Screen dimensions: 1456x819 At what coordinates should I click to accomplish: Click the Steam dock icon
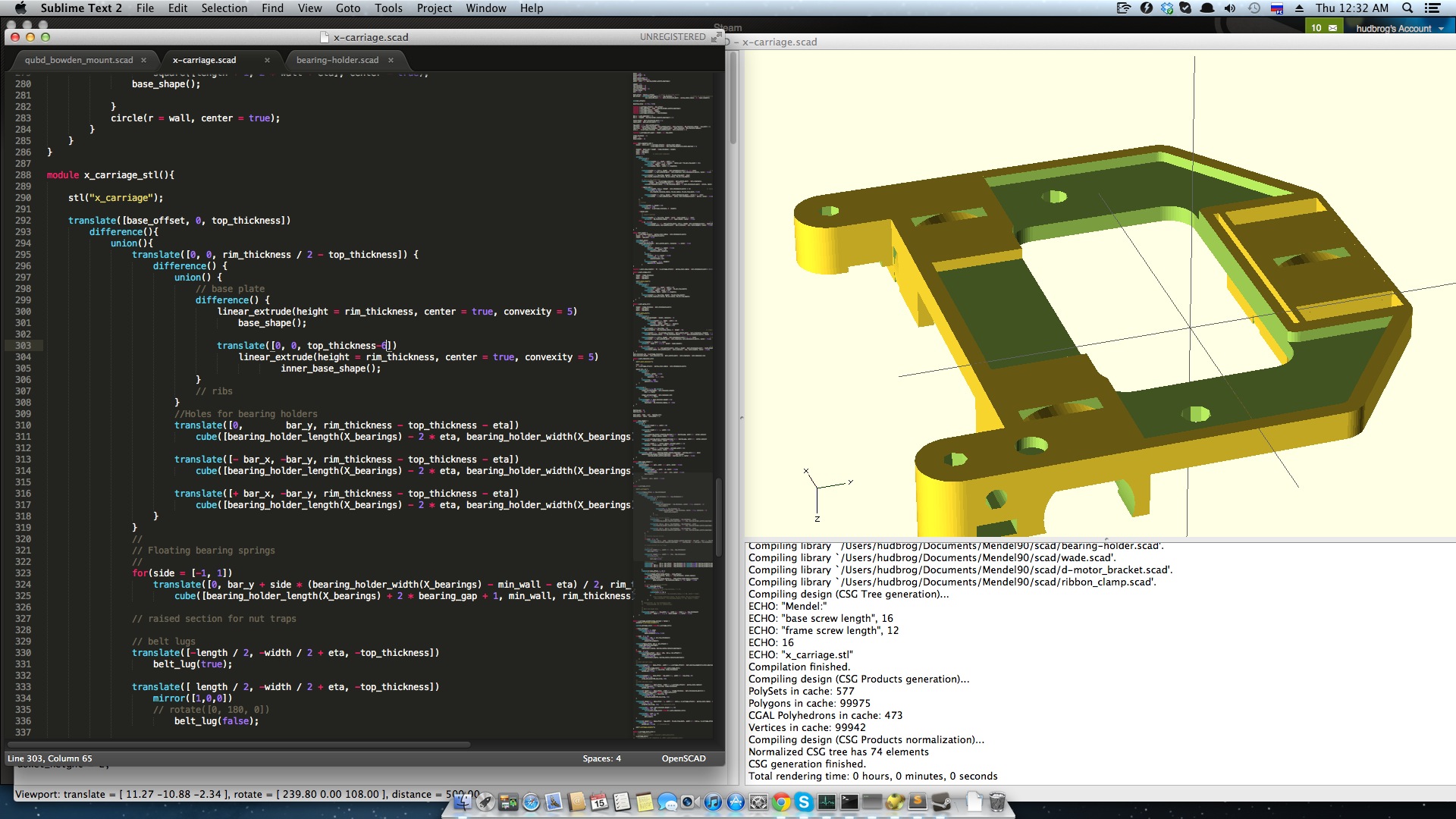pos(941,802)
